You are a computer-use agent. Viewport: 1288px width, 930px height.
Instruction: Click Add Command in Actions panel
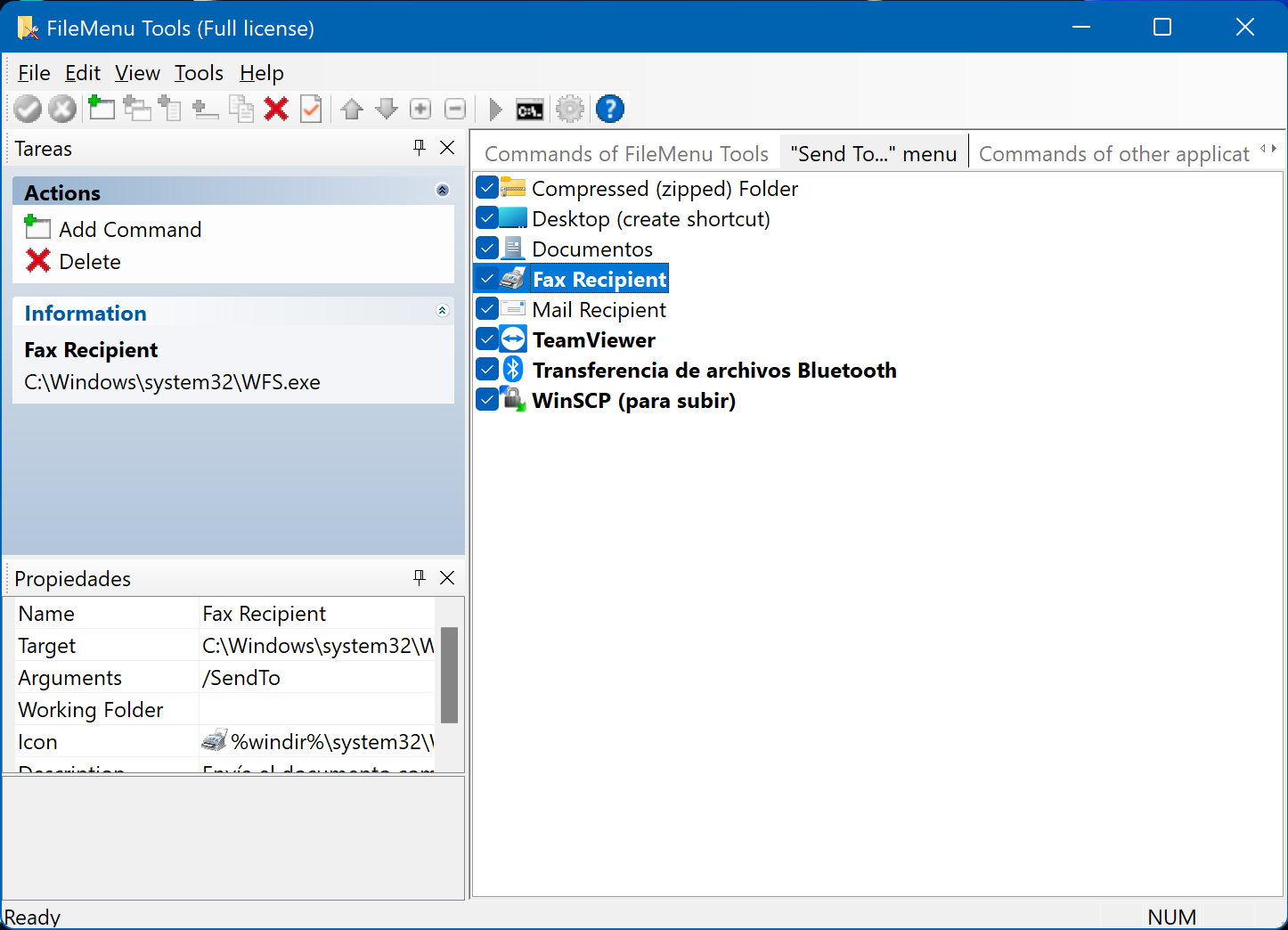[x=130, y=230]
